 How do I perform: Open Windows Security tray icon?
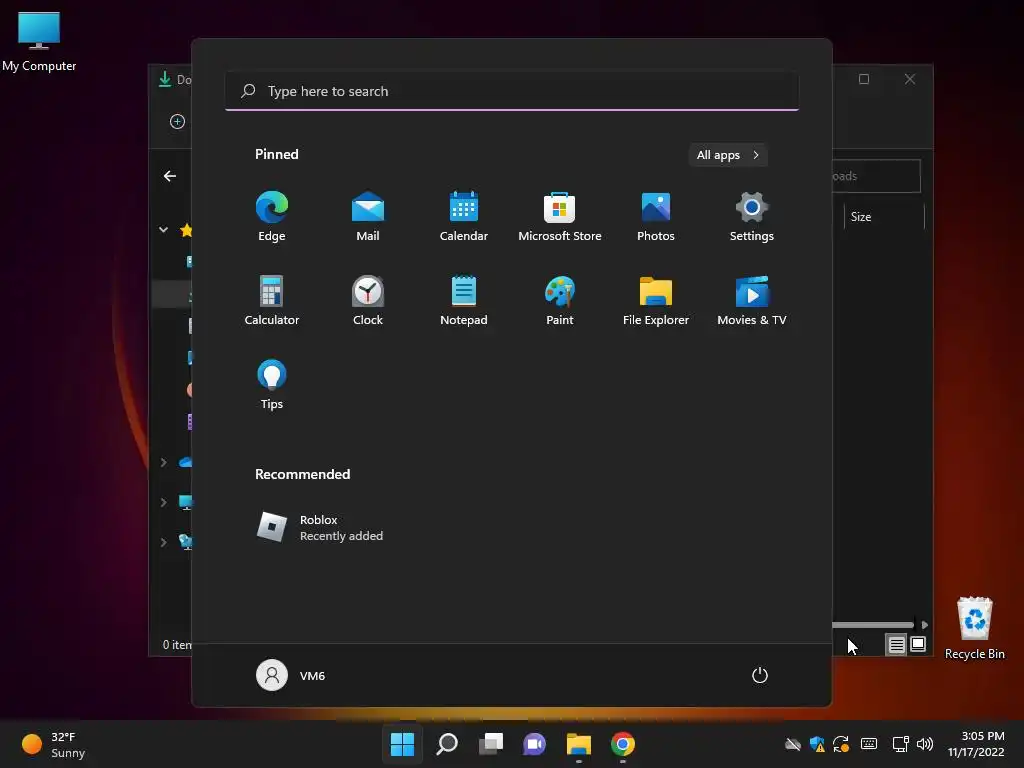[817, 744]
